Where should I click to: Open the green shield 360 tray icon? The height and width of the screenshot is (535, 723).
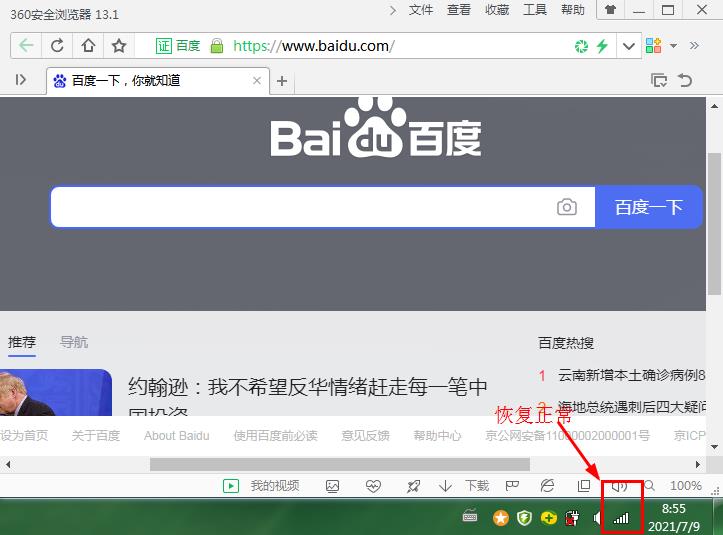[524, 518]
